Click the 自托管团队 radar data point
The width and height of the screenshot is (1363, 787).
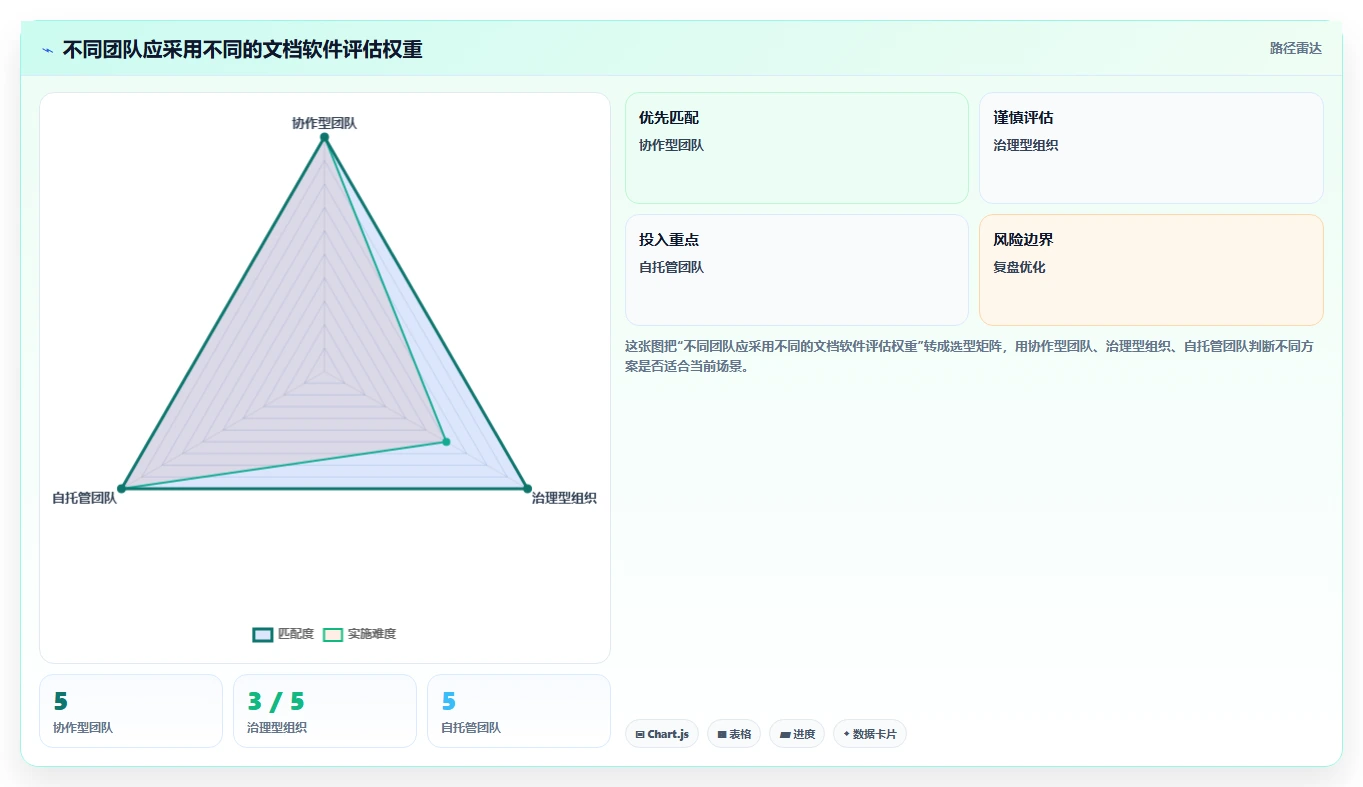pos(121,488)
